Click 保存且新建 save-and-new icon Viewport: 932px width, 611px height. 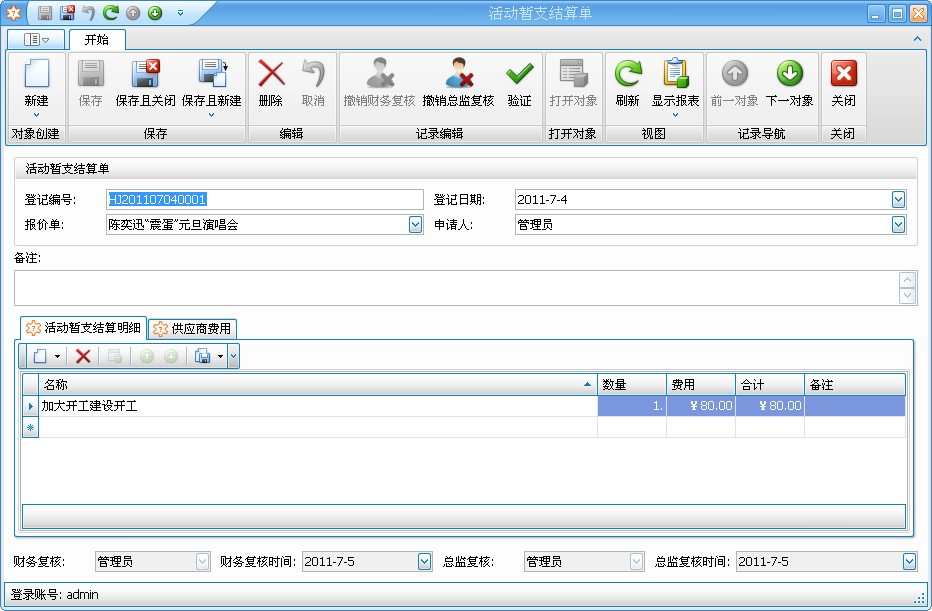tap(212, 73)
